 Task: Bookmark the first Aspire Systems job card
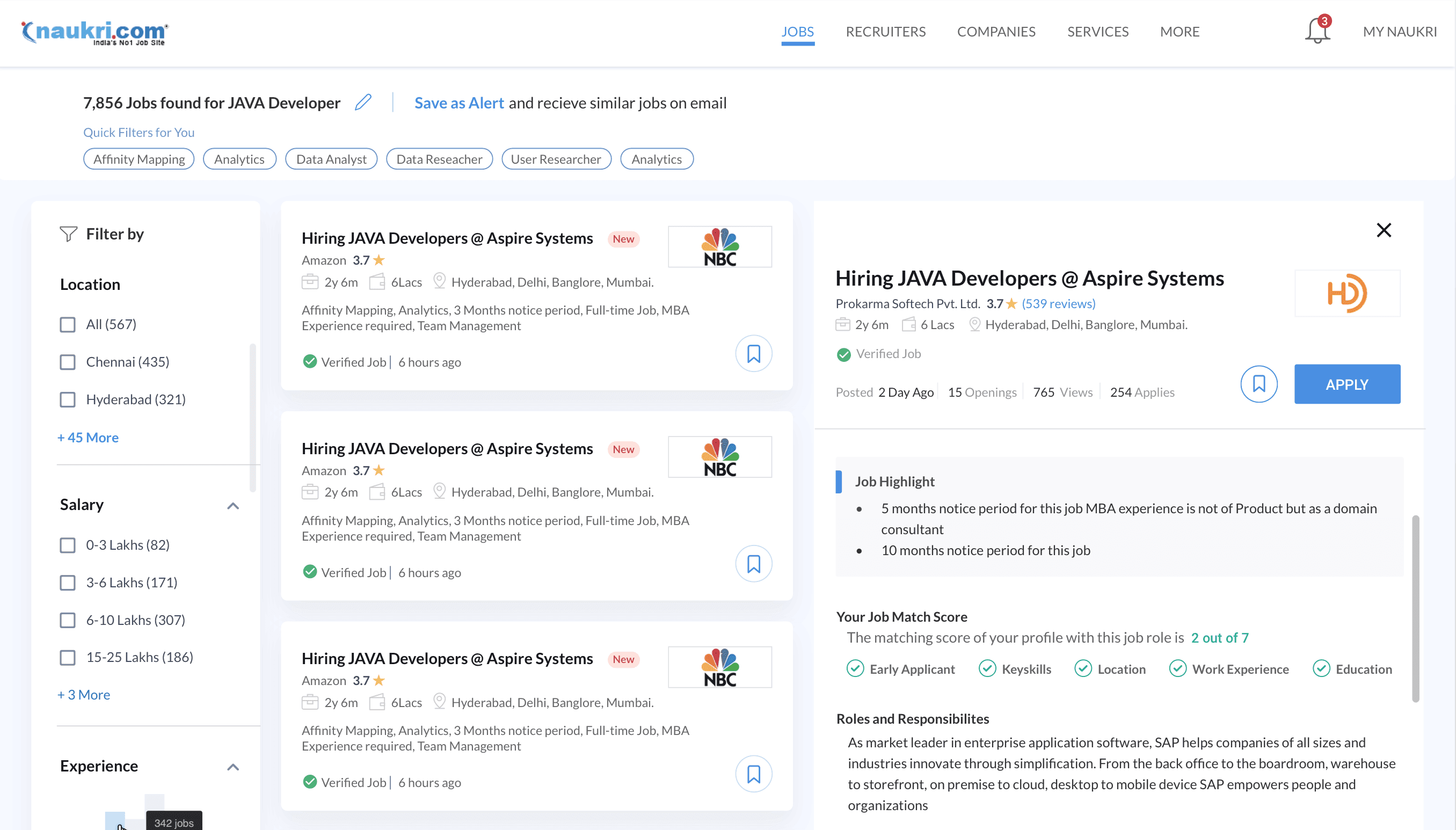tap(753, 353)
